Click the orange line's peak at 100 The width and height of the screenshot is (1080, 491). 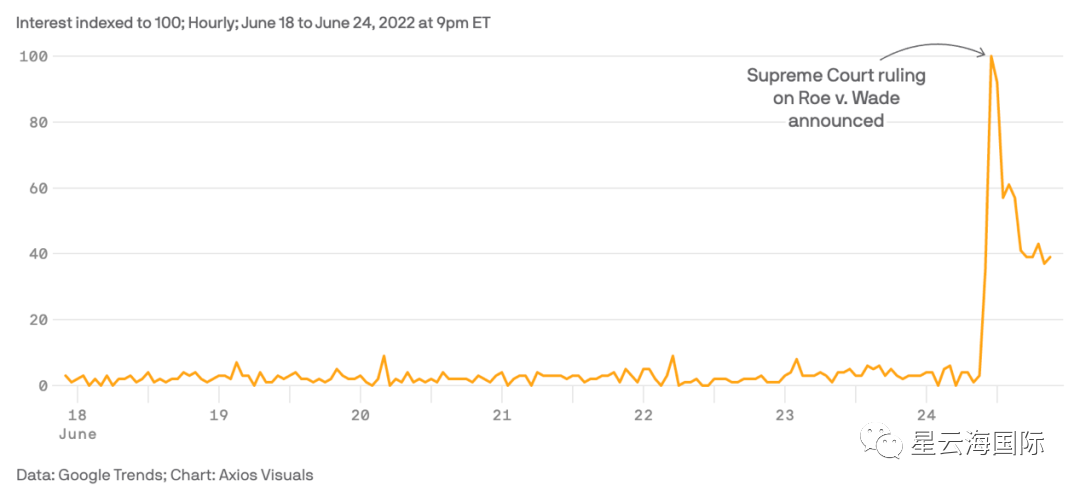point(991,56)
